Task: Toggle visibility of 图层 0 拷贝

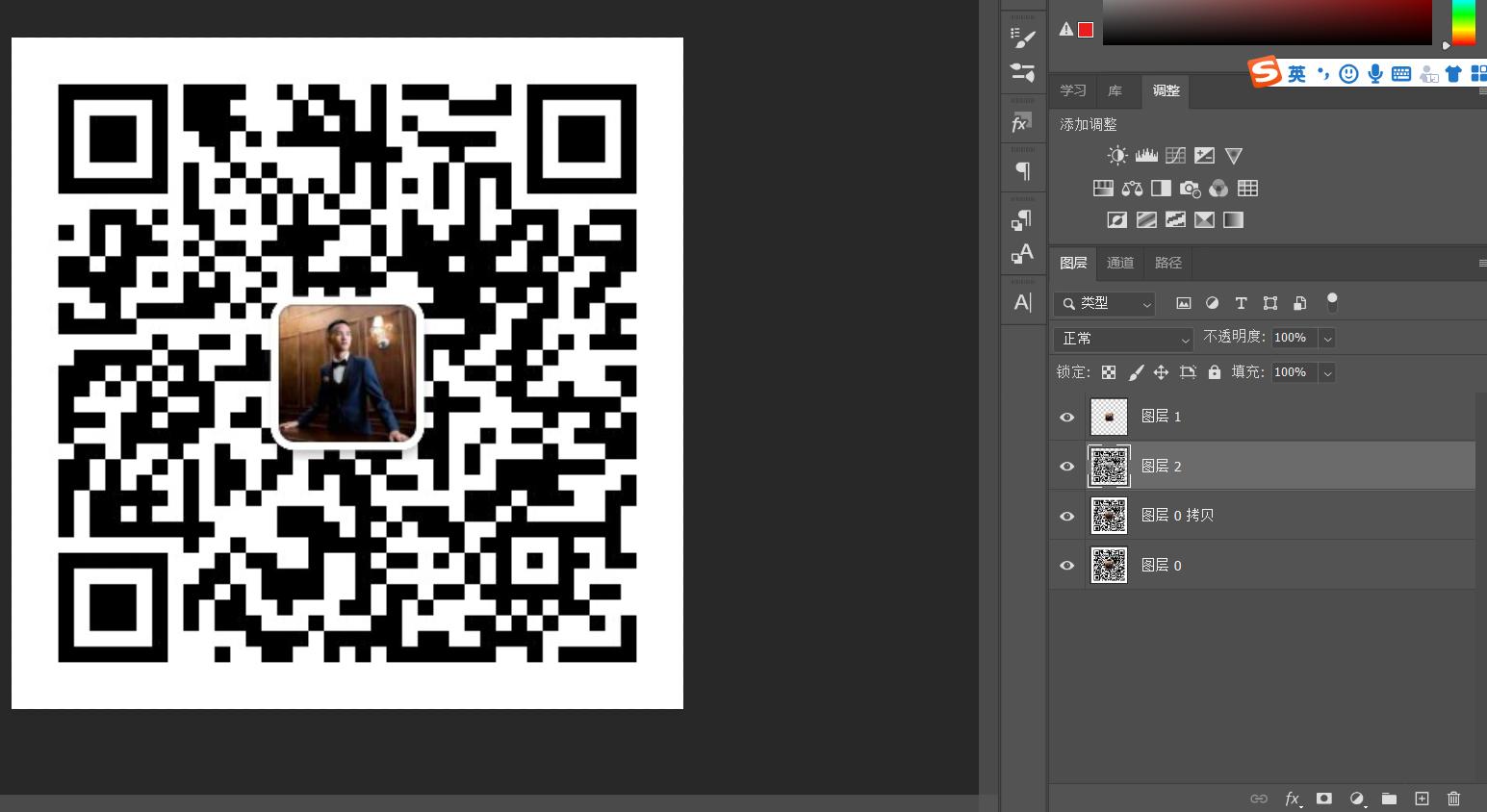Action: pos(1066,516)
